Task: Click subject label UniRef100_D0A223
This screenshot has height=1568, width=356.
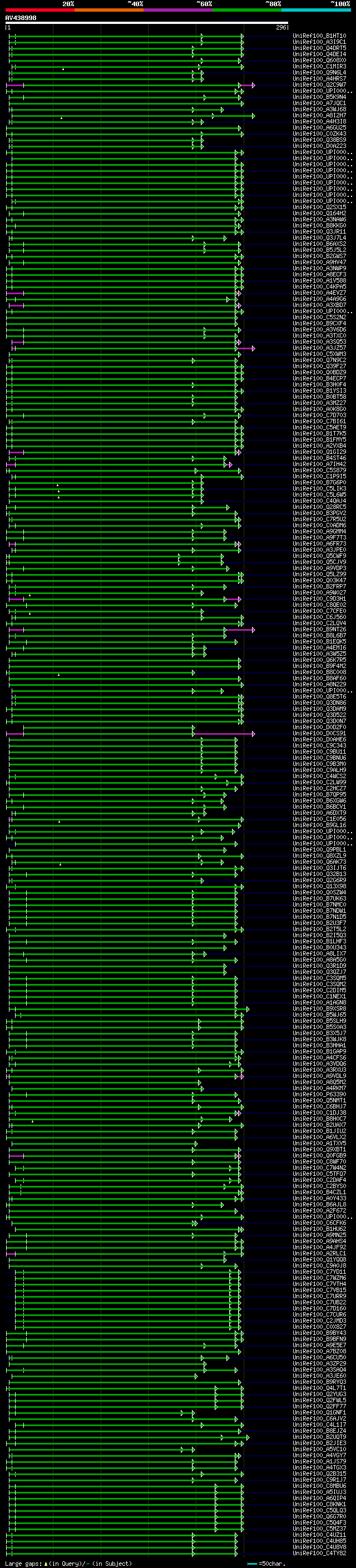Action: pos(319,146)
